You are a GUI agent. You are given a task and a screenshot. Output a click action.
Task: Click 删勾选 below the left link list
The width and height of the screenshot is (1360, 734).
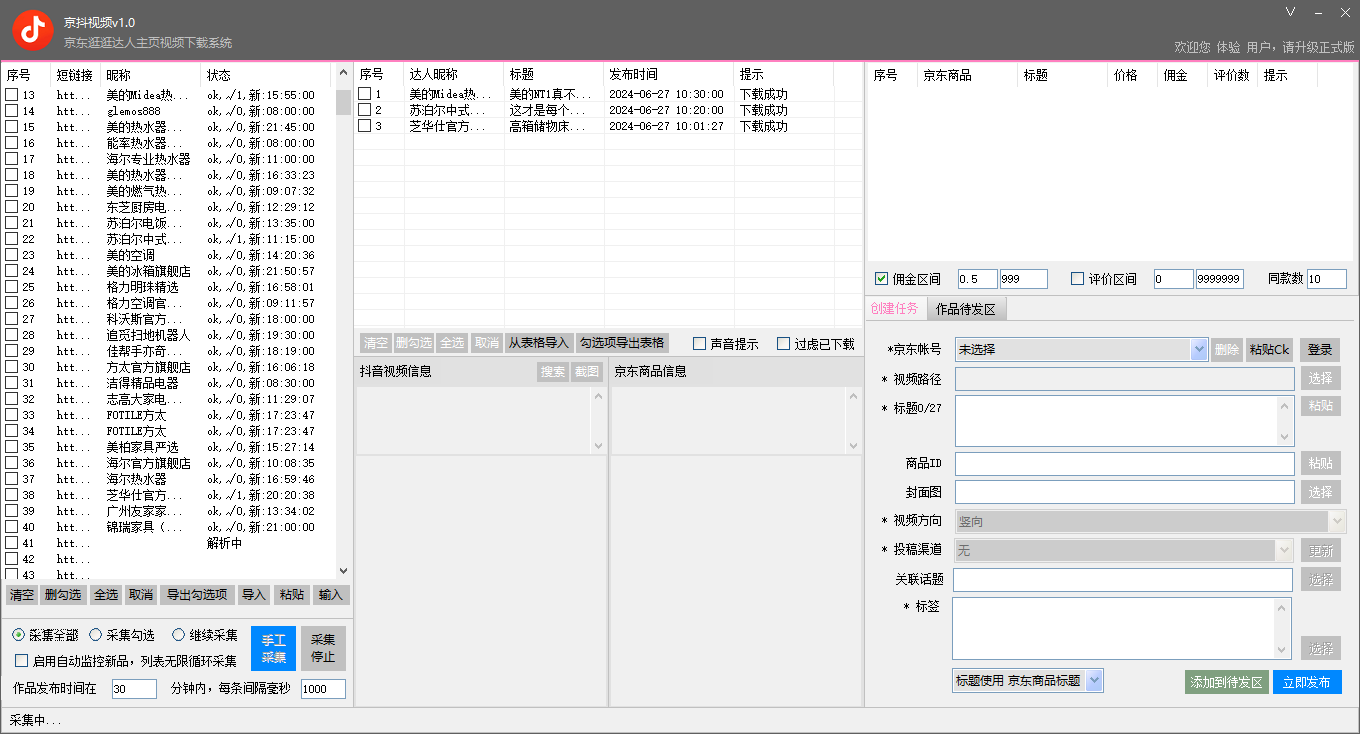click(x=62, y=595)
